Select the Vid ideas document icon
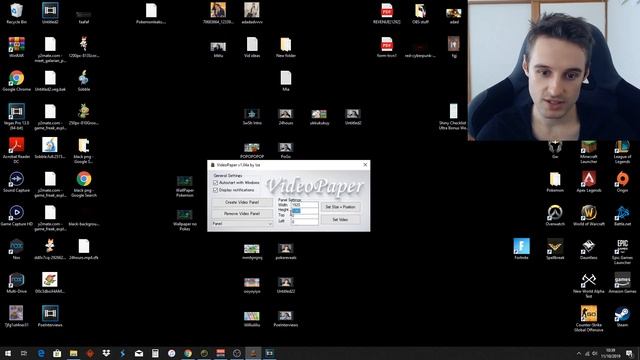 pyautogui.click(x=252, y=47)
